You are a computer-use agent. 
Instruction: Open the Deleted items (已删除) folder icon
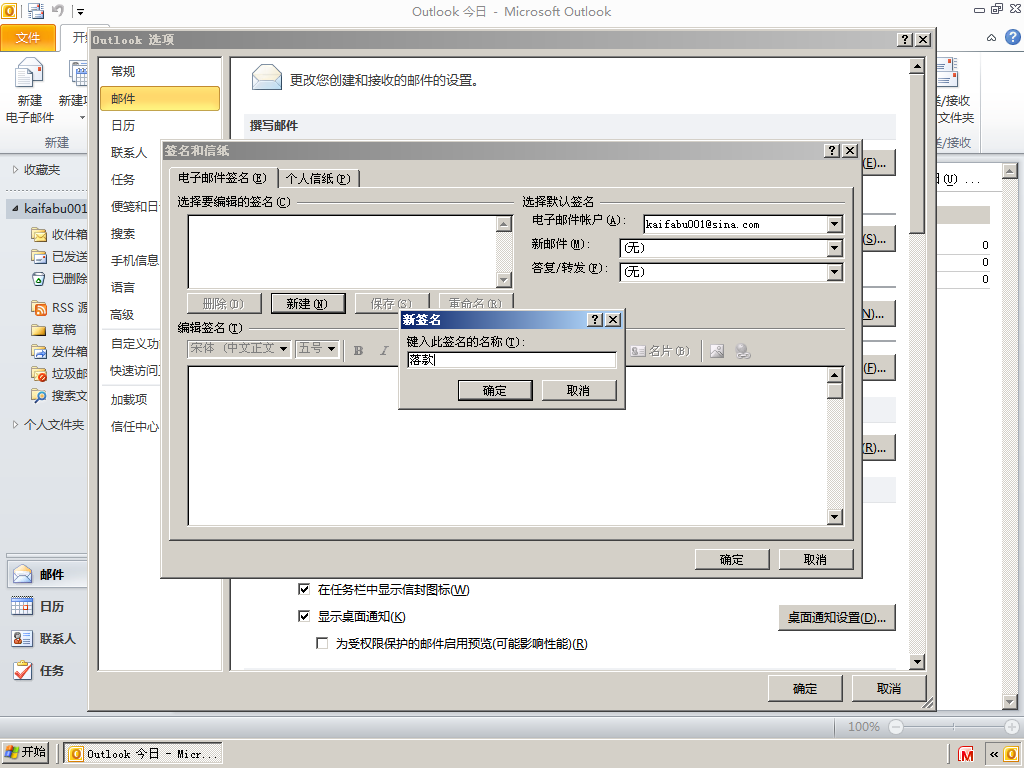[x=39, y=279]
